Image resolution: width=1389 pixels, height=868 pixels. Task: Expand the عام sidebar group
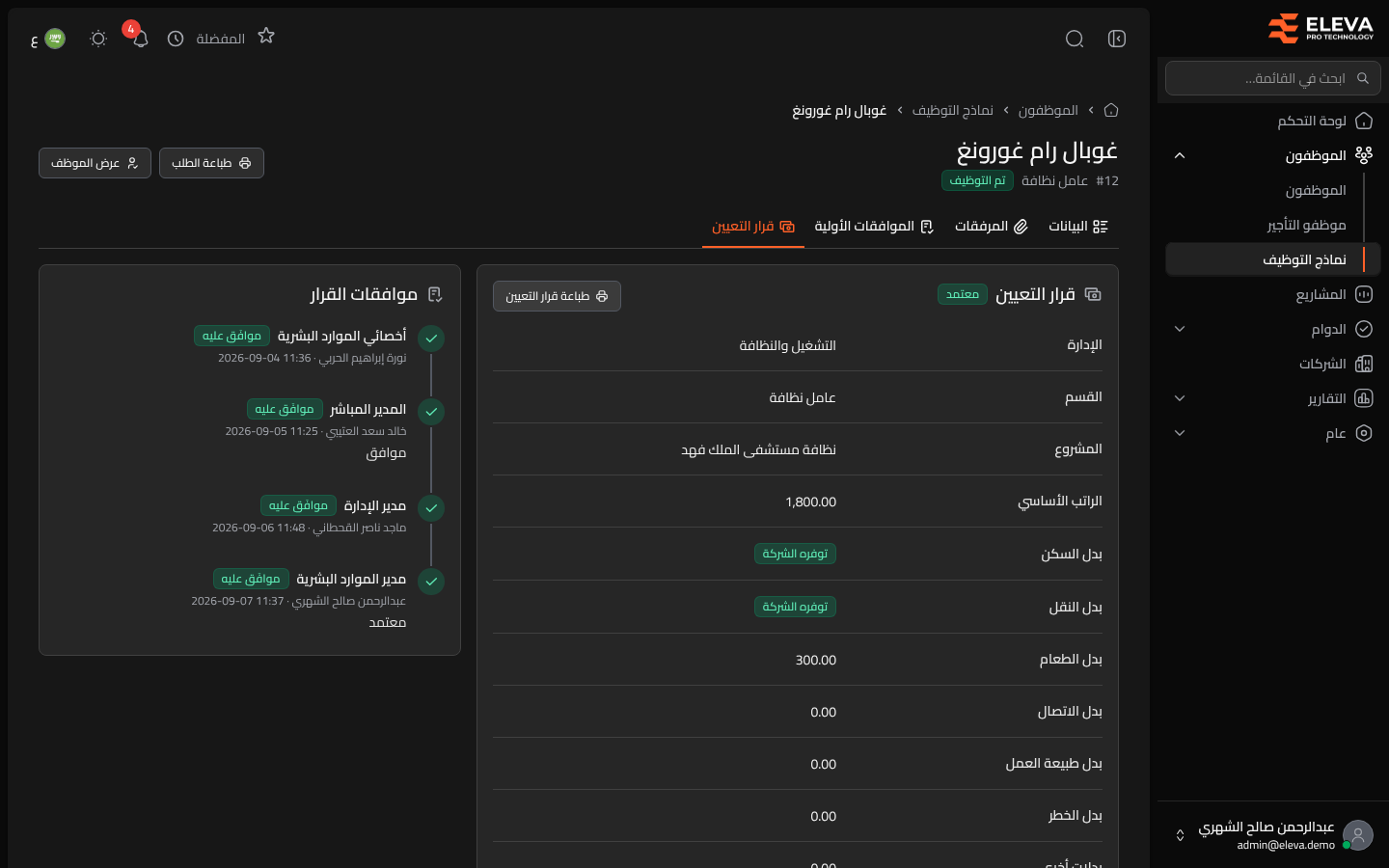pos(1180,433)
